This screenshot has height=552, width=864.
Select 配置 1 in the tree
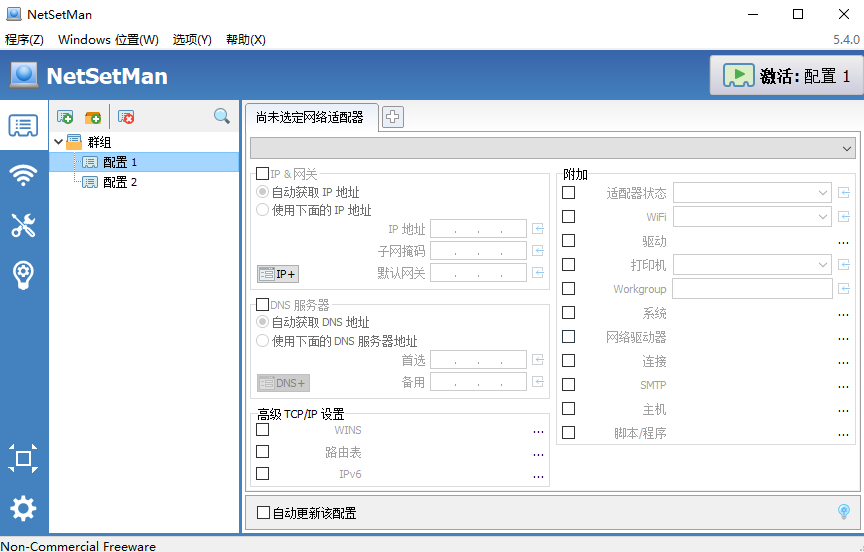click(120, 162)
